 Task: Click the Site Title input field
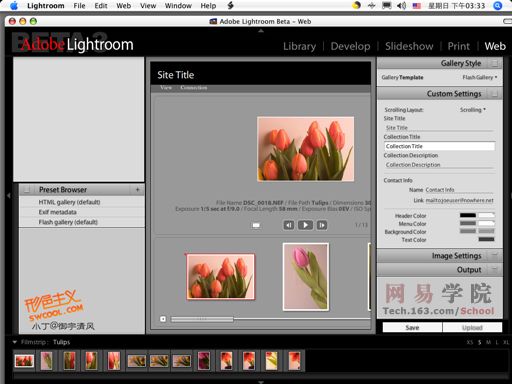click(x=439, y=128)
